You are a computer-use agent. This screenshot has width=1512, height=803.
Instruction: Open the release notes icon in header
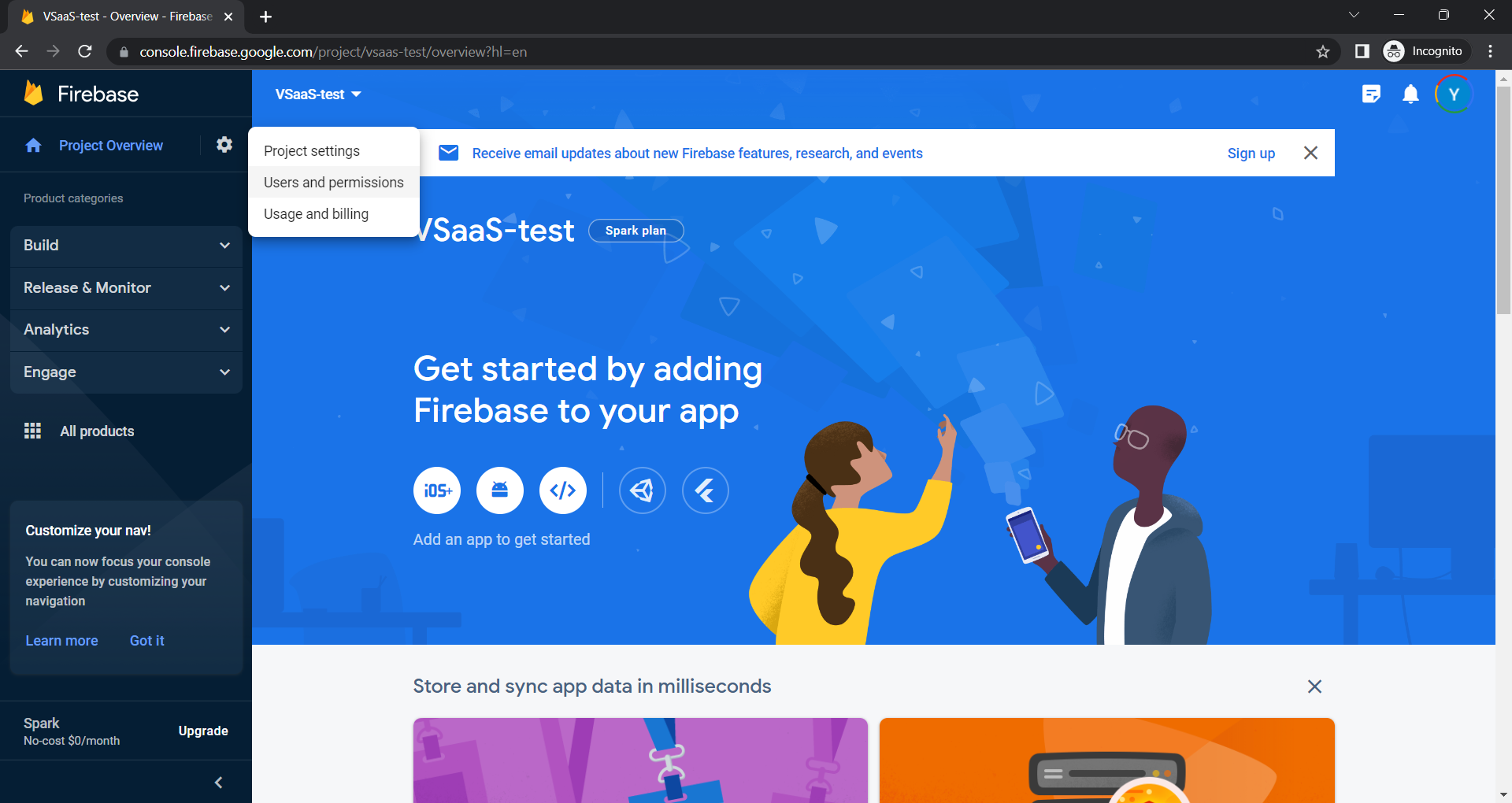tap(1371, 94)
